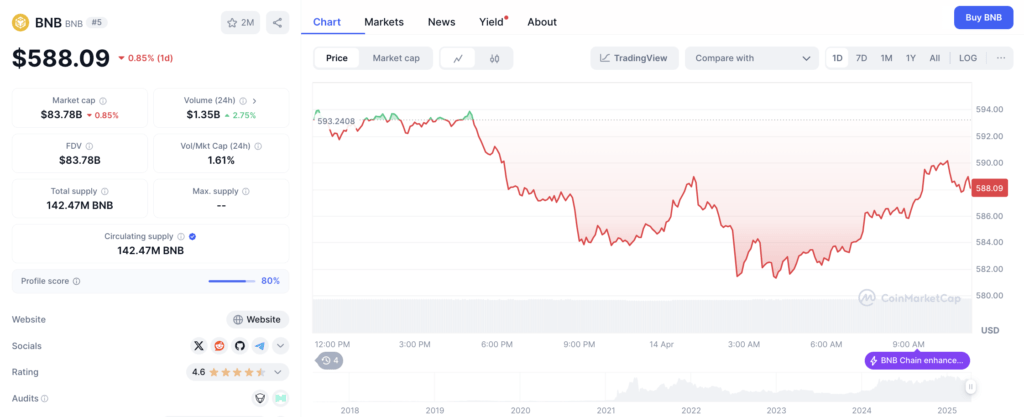Click the 14 Apr date axis label
1024x417 pixels.
point(661,344)
